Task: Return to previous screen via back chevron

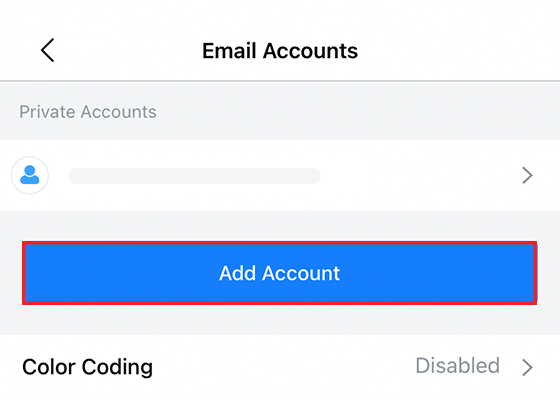Action: coord(48,50)
